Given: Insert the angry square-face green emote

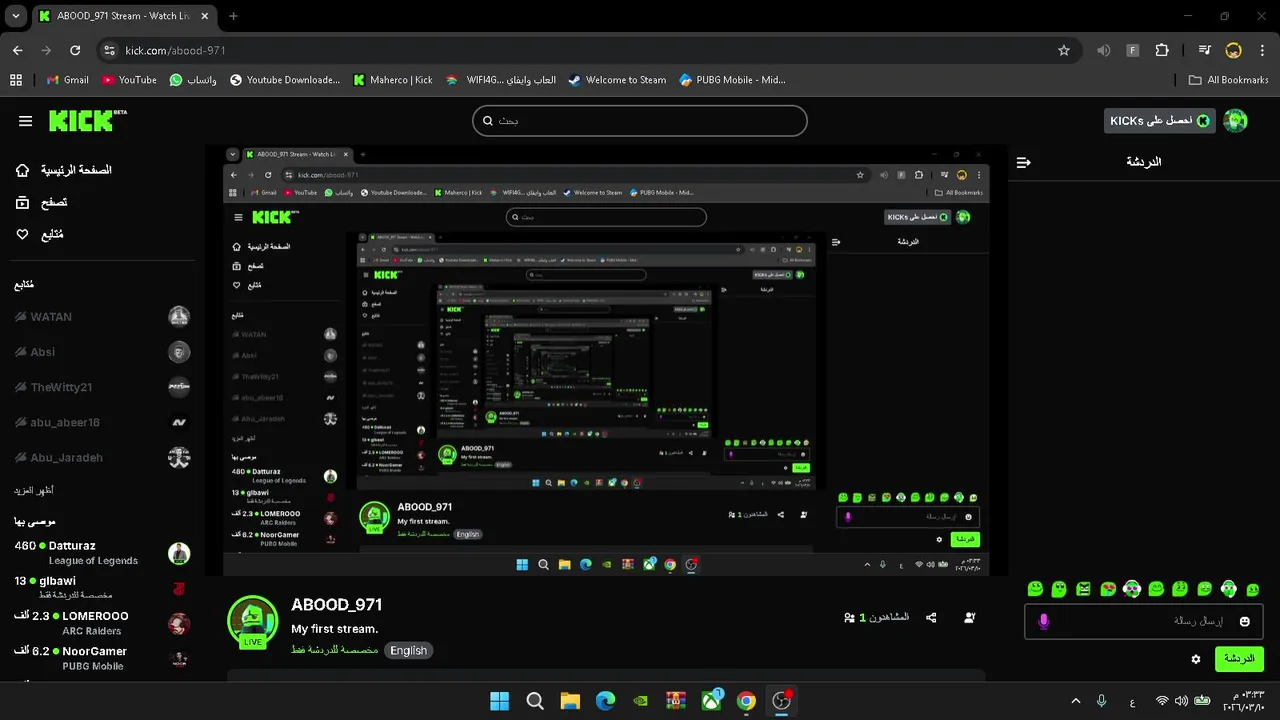Looking at the screenshot, I should click(1083, 589).
